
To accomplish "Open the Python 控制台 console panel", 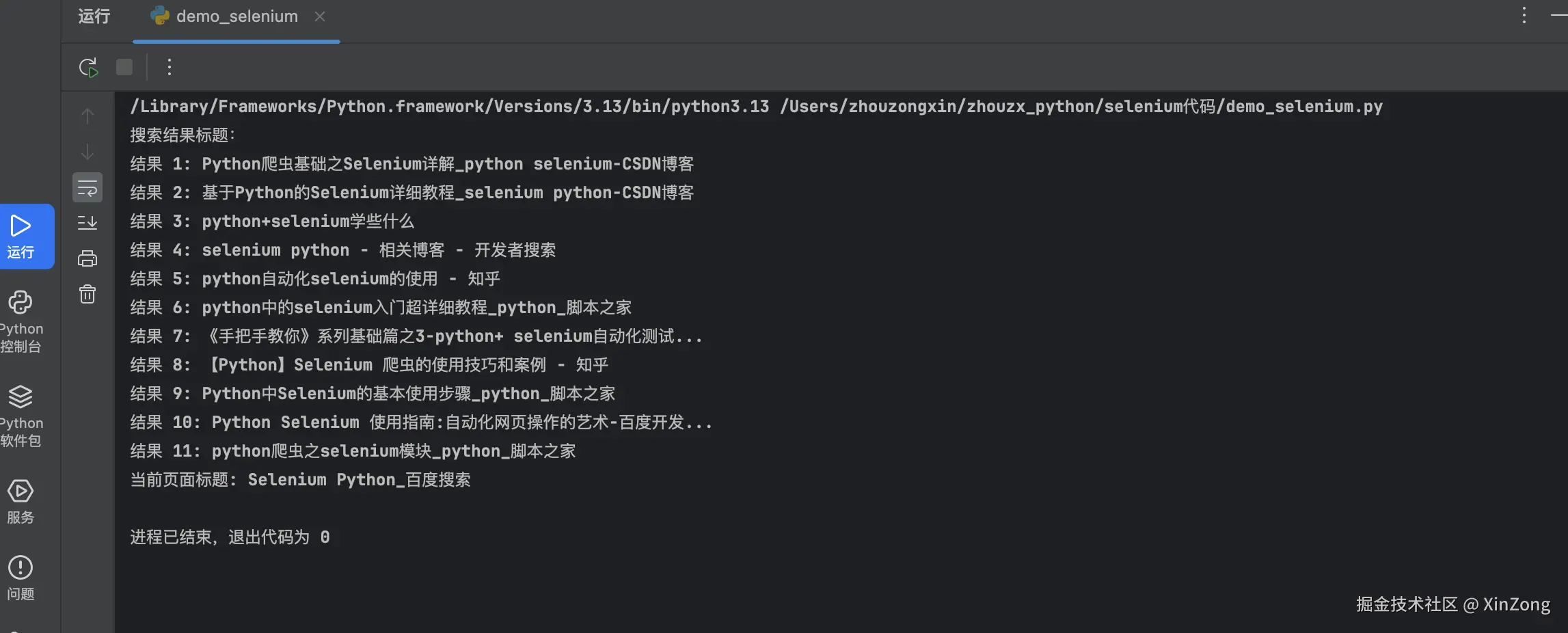I will coord(21,321).
